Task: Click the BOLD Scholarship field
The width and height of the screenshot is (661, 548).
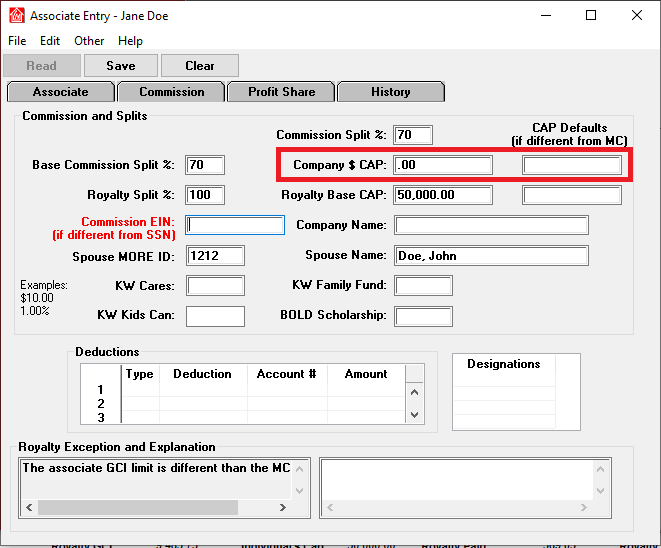Action: coord(423,316)
